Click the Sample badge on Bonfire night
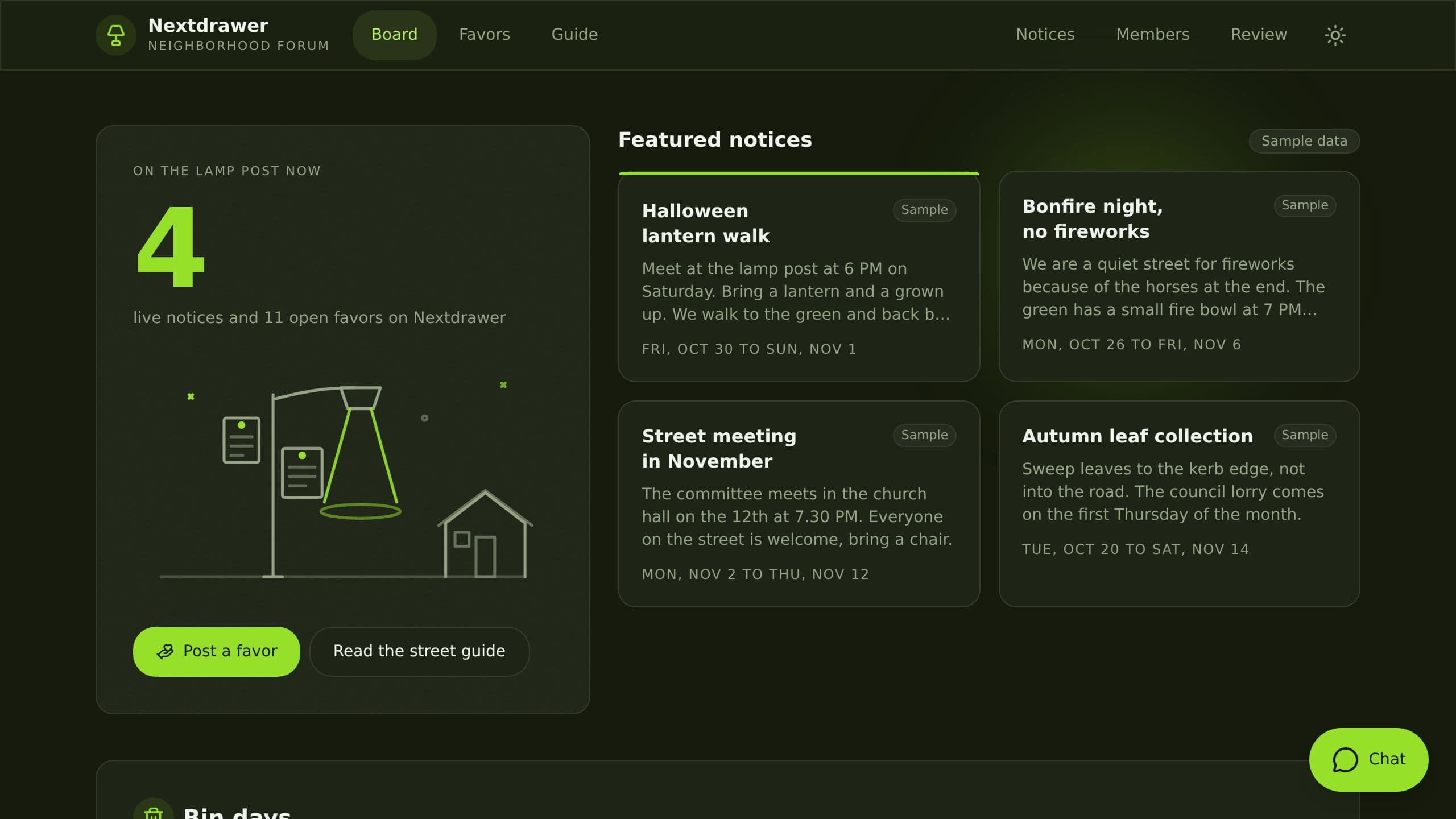 1305,205
